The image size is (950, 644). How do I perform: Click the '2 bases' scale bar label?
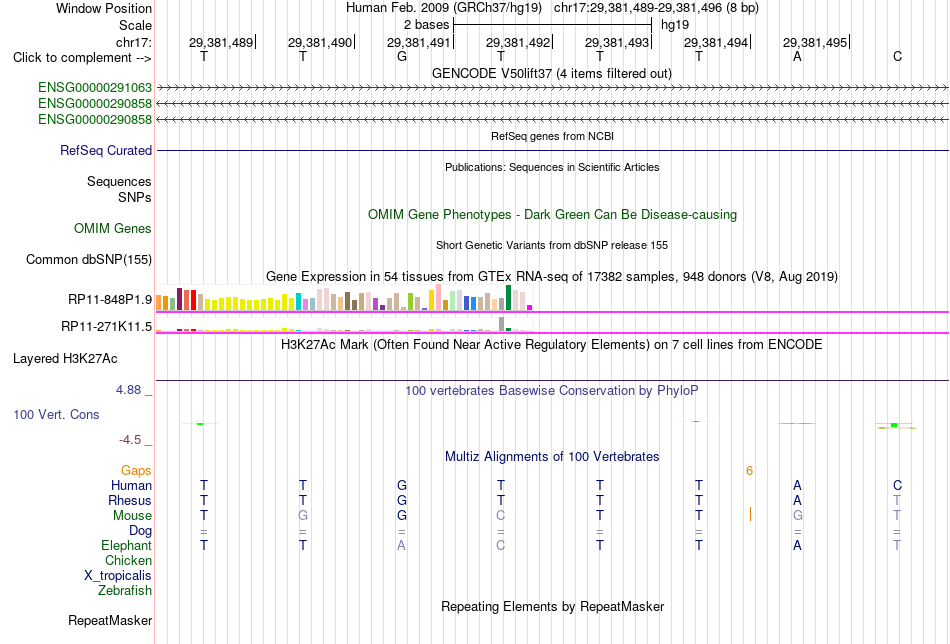427,25
